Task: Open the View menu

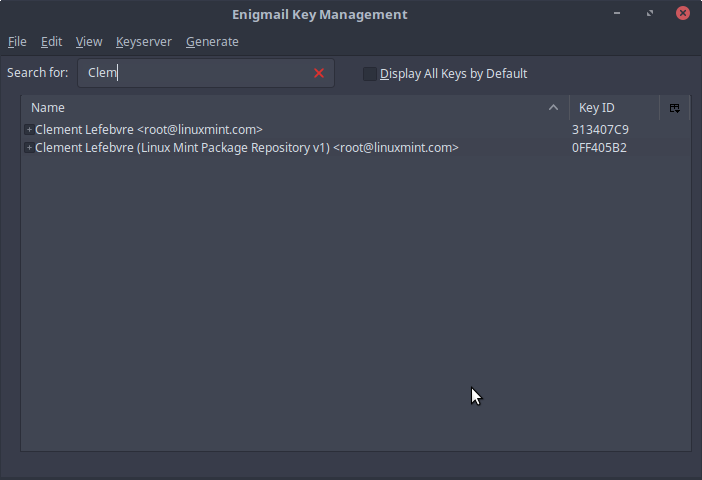Action: coord(89,42)
